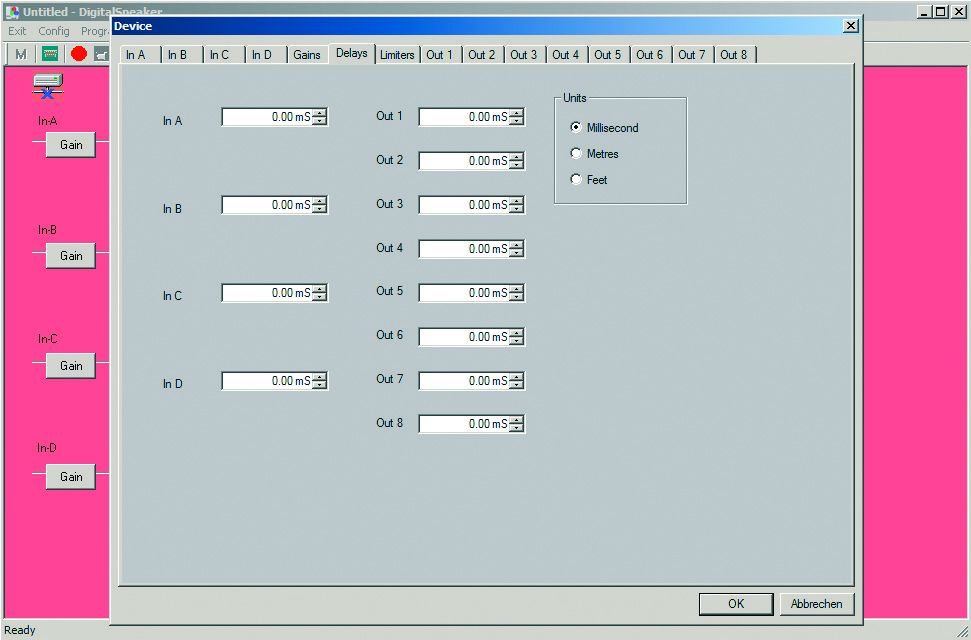Screen dimensions: 971x640
Task: Click the DigitalSpeaker app icon in title bar
Action: [x=12, y=12]
